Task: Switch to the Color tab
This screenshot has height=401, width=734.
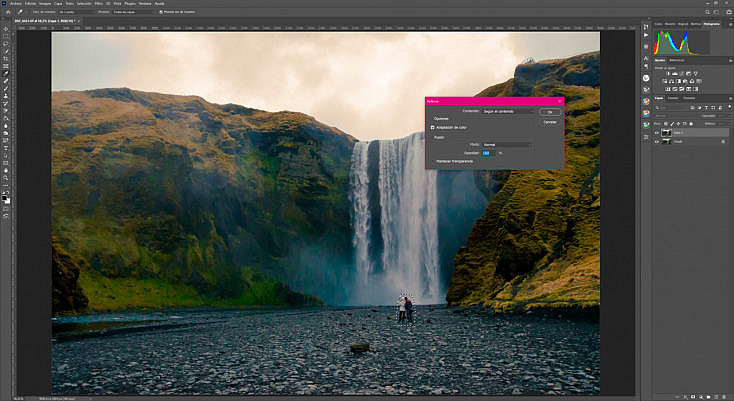Action: point(659,24)
